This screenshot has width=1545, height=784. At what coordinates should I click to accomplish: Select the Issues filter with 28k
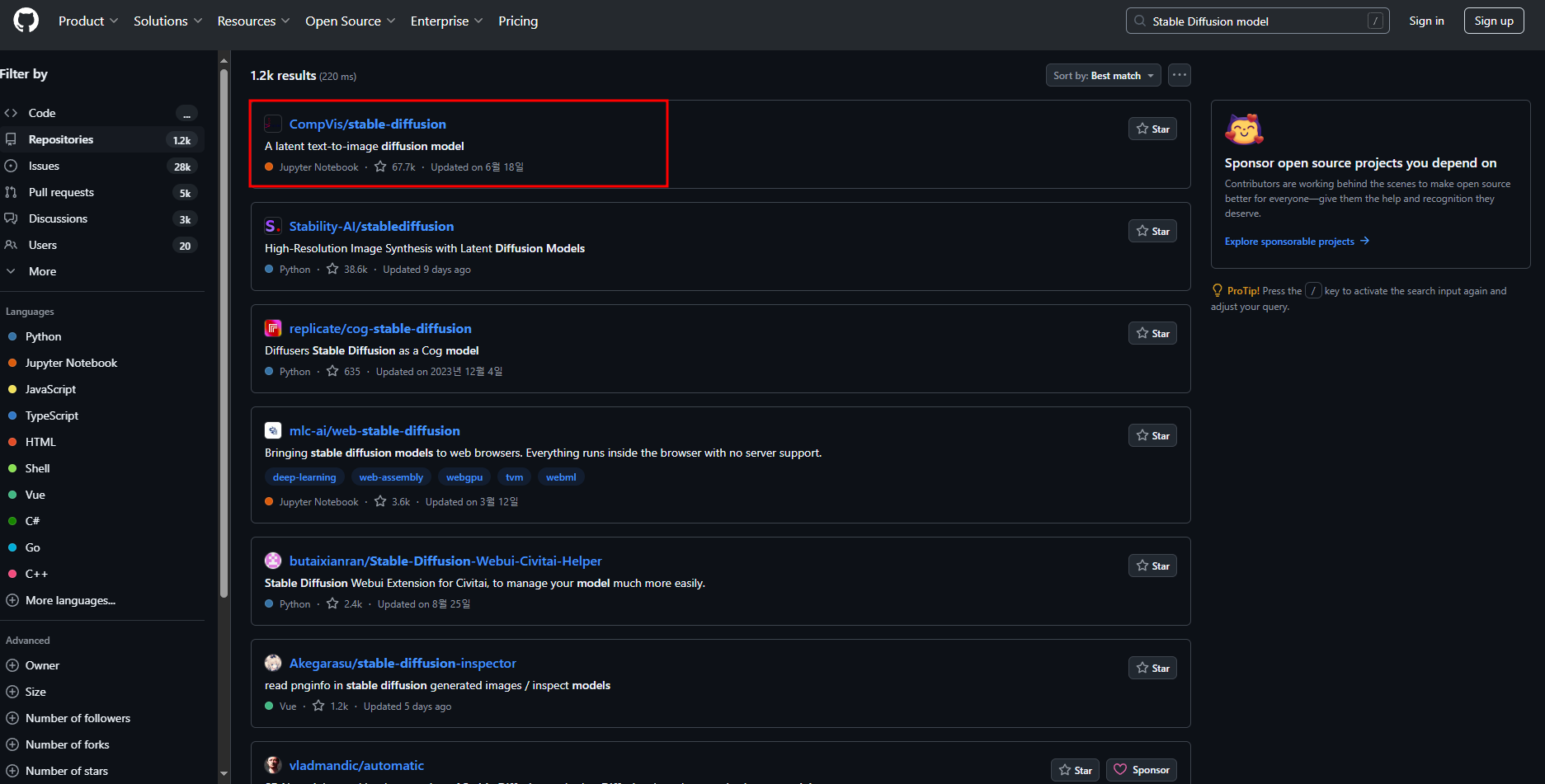(x=101, y=166)
